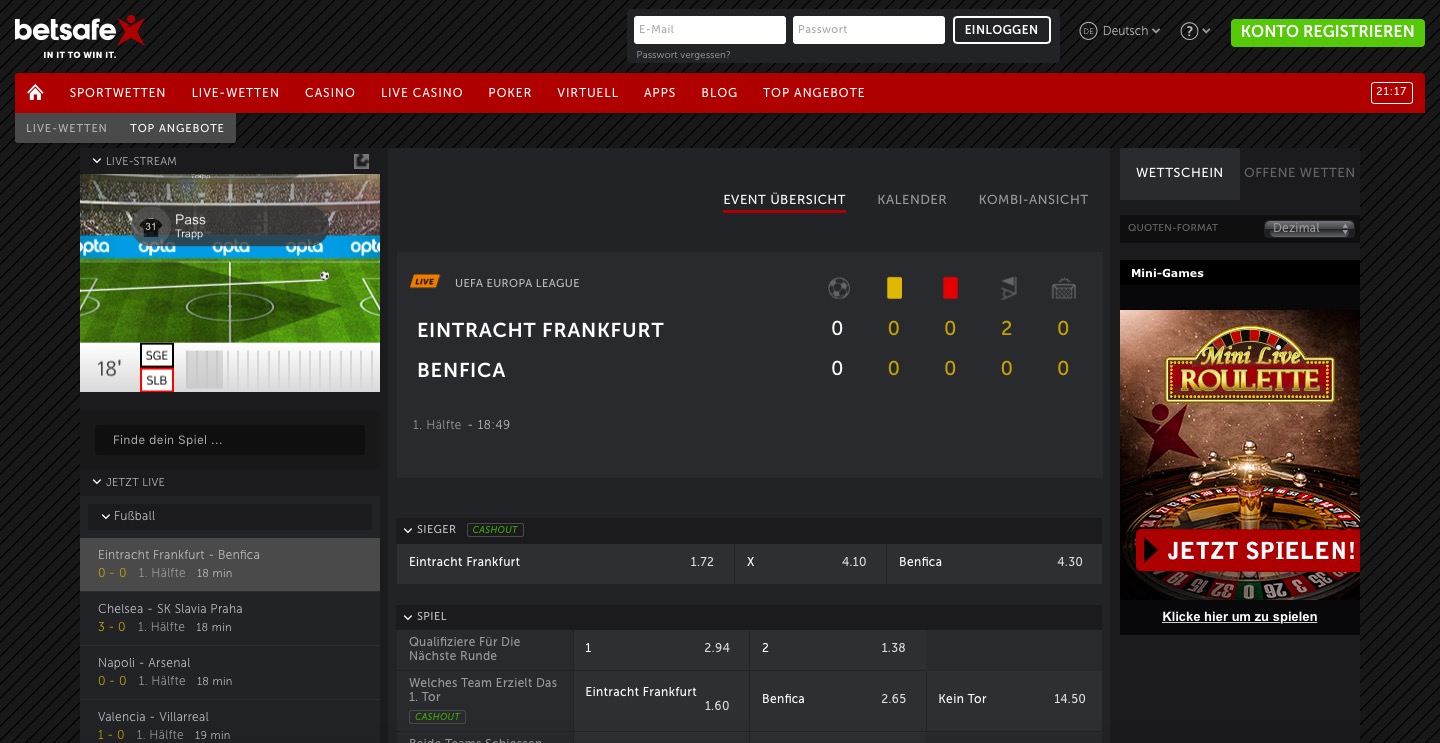Viewport: 1440px width, 743px height.
Task: Open Virtuell in navigation
Action: pyautogui.click(x=588, y=93)
